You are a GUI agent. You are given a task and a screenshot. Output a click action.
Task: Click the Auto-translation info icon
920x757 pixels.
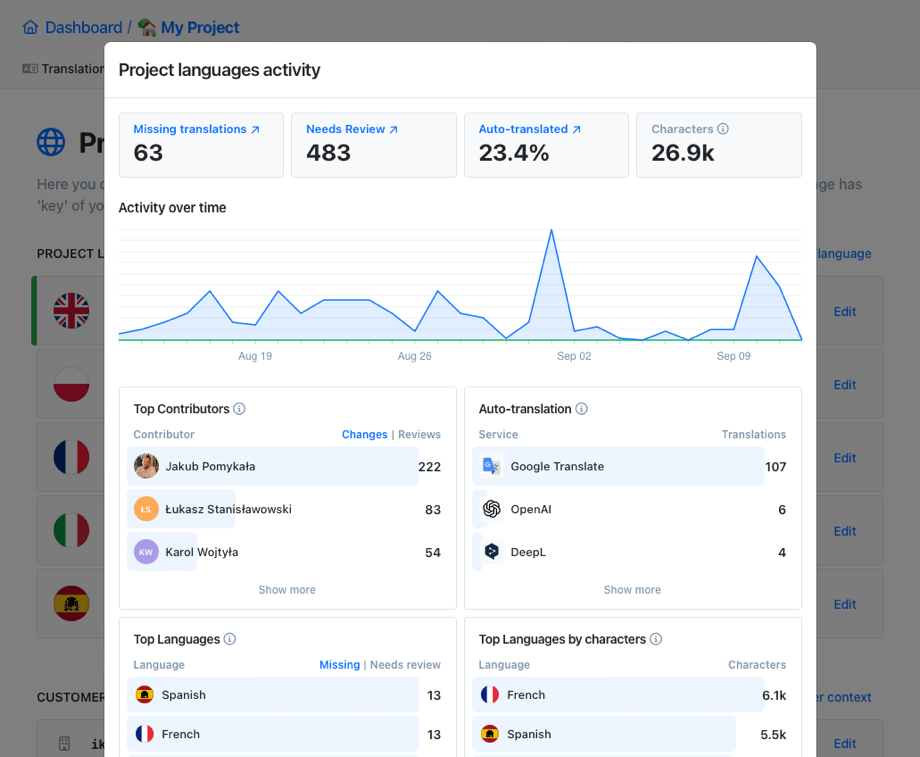point(581,408)
